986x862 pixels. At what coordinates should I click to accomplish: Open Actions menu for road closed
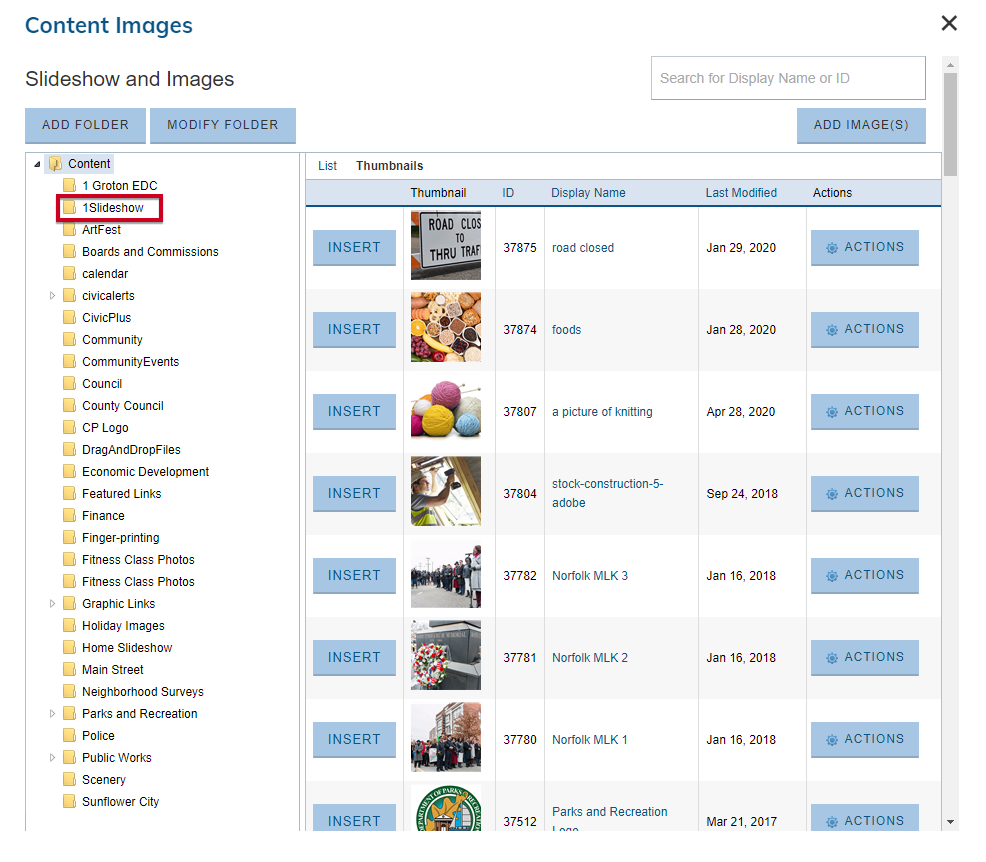coord(865,248)
